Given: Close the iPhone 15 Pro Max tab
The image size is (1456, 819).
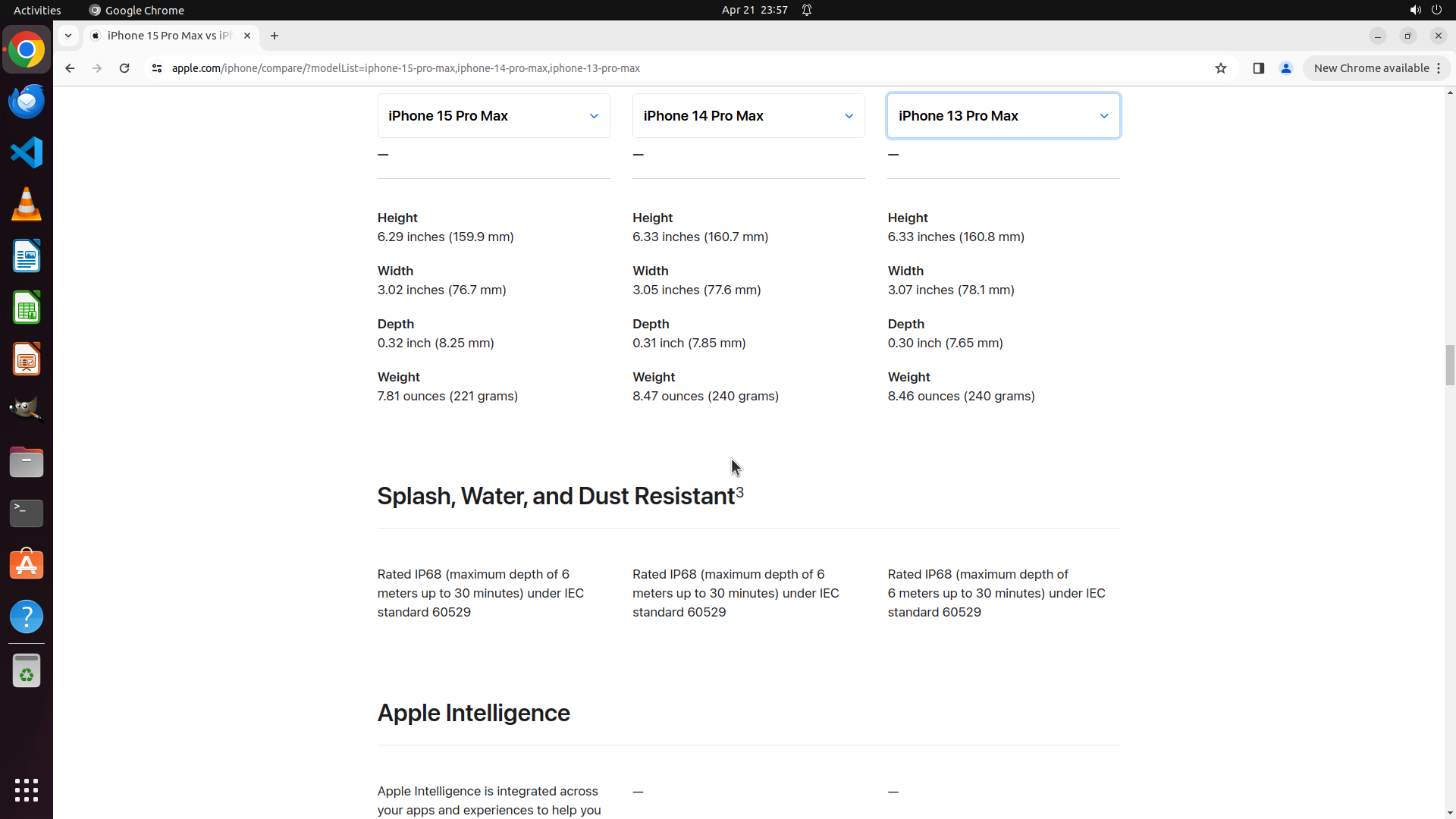Looking at the screenshot, I should pos(247,36).
